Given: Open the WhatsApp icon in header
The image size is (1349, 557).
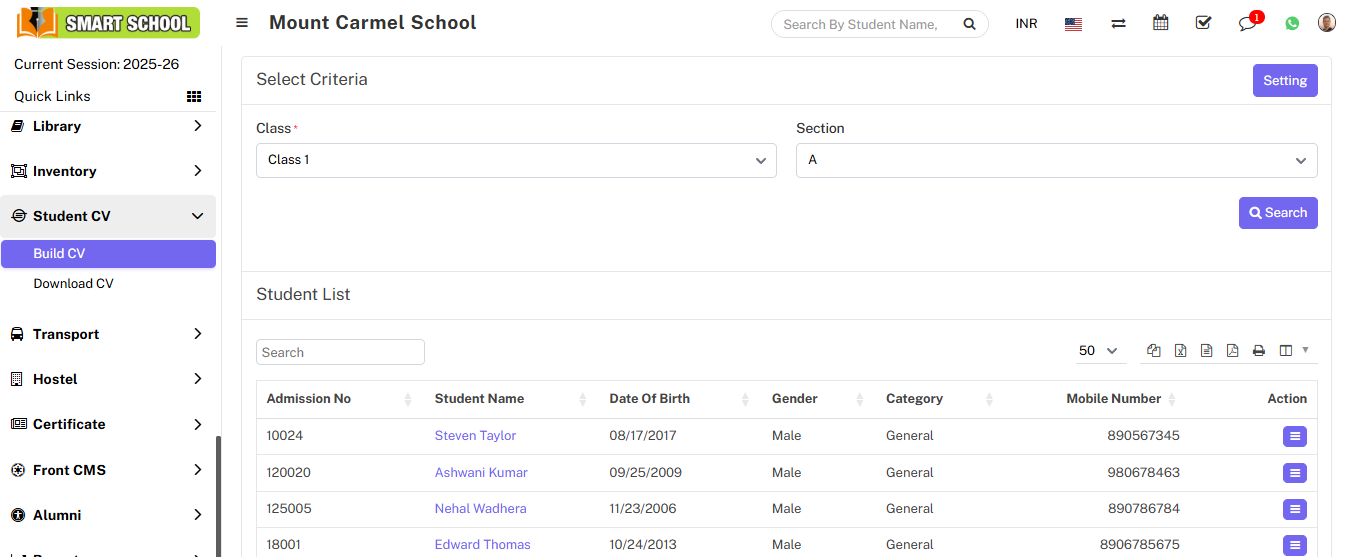Looking at the screenshot, I should pos(1292,23).
